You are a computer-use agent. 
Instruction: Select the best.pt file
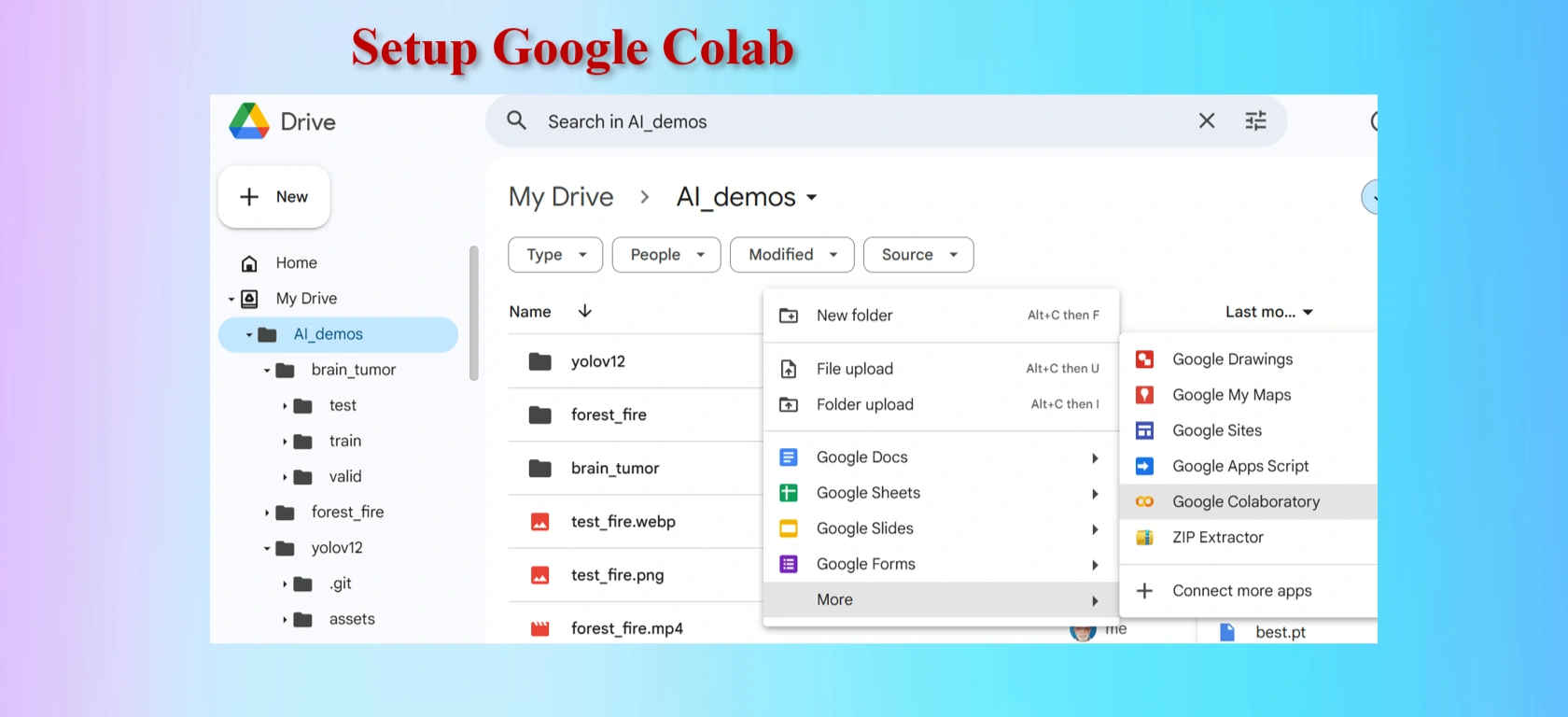[1281, 632]
